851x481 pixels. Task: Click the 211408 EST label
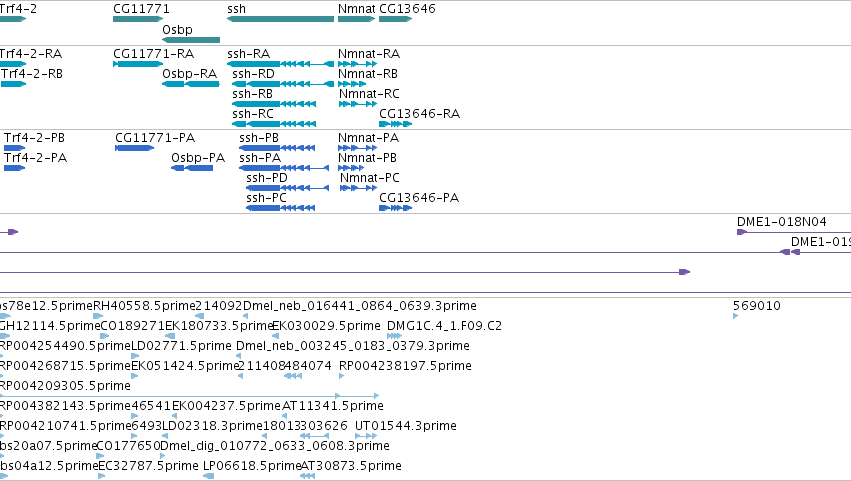point(261,366)
